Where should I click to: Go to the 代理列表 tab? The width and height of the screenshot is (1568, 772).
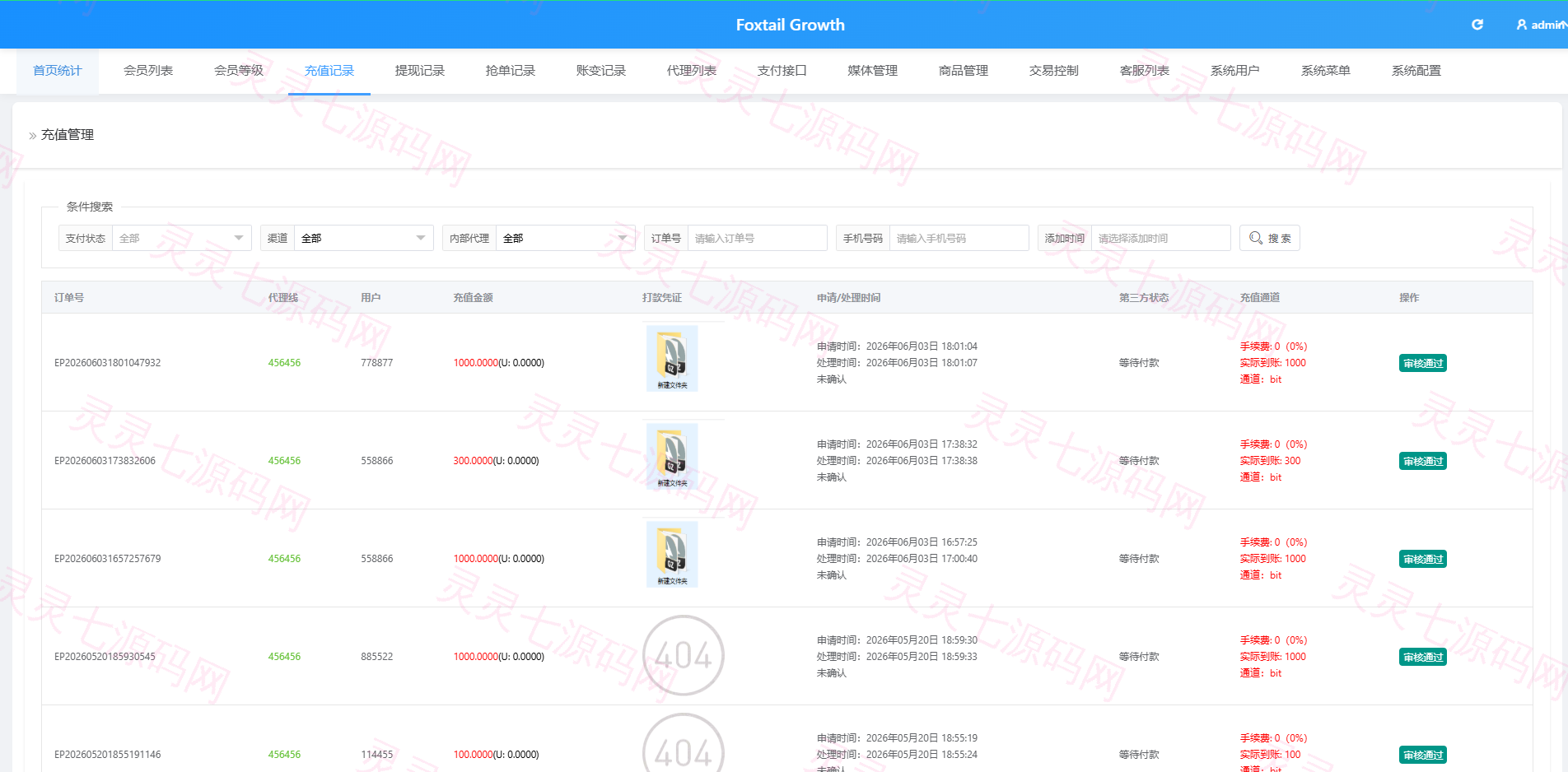(x=692, y=71)
